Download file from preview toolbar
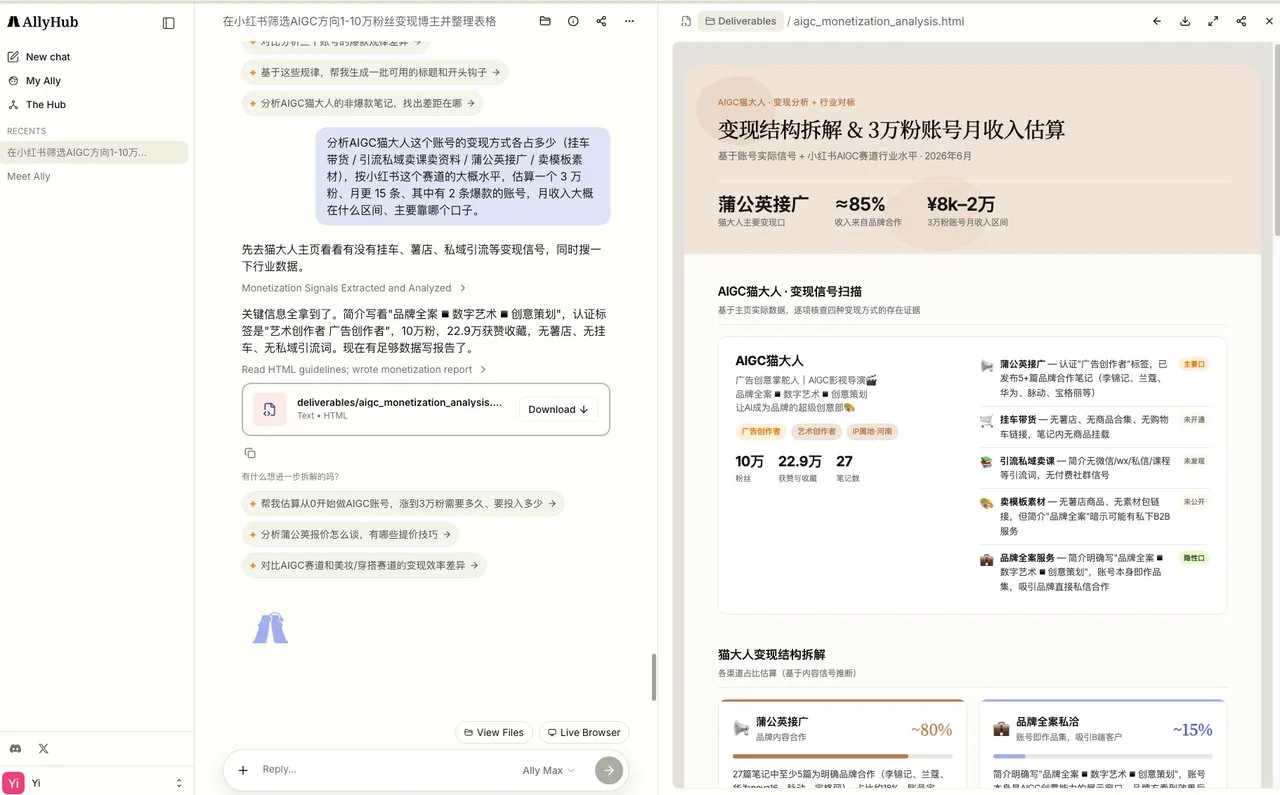This screenshot has height=795, width=1280. tap(1185, 21)
